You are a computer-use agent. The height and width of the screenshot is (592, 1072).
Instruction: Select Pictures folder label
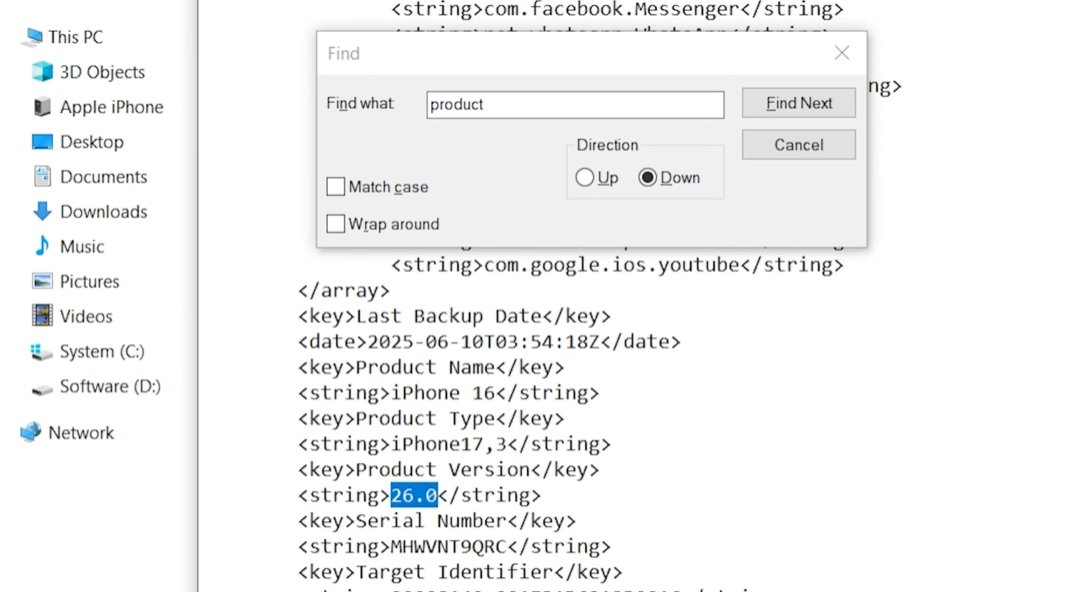pyautogui.click(x=90, y=281)
